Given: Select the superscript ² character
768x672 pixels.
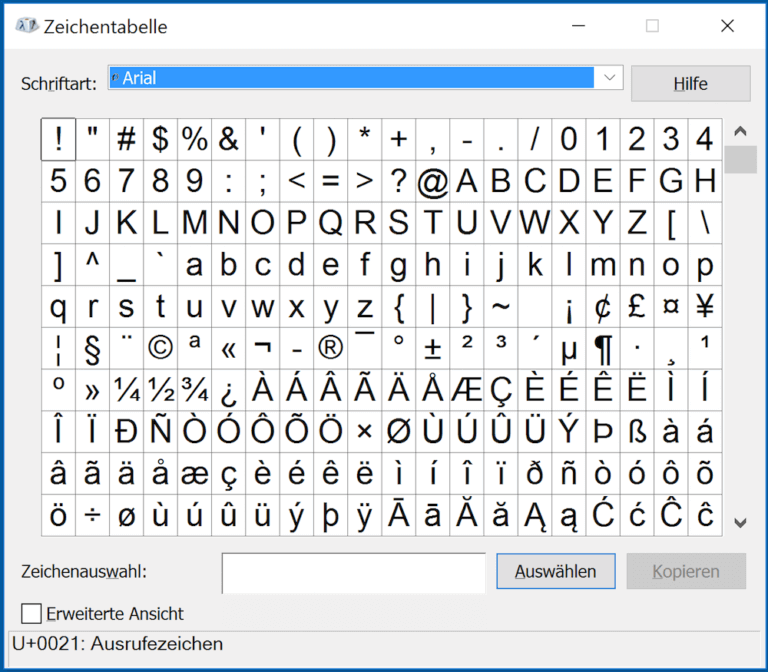Looking at the screenshot, I should coord(467,348).
